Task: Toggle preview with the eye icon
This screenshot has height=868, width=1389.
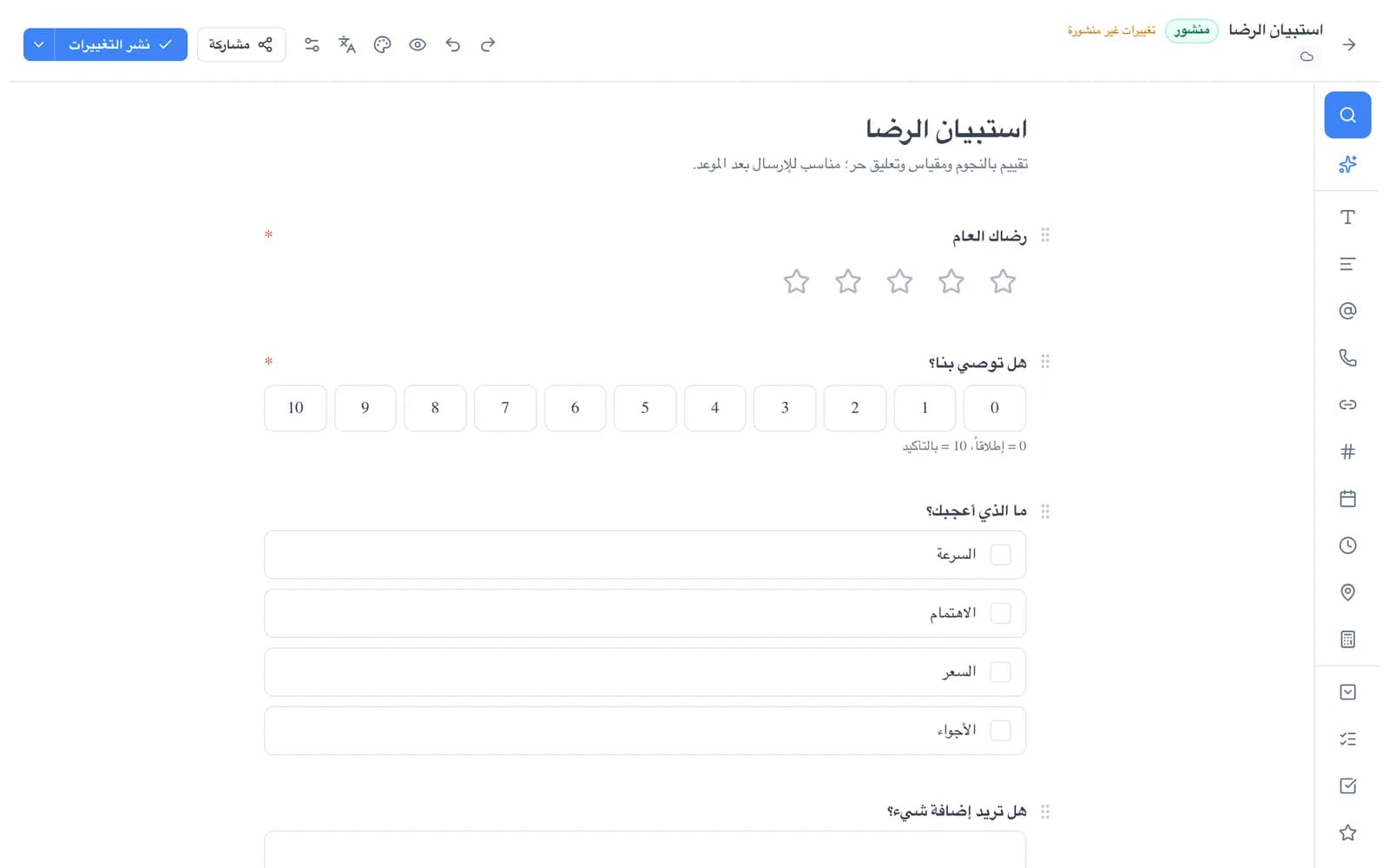Action: click(x=418, y=44)
